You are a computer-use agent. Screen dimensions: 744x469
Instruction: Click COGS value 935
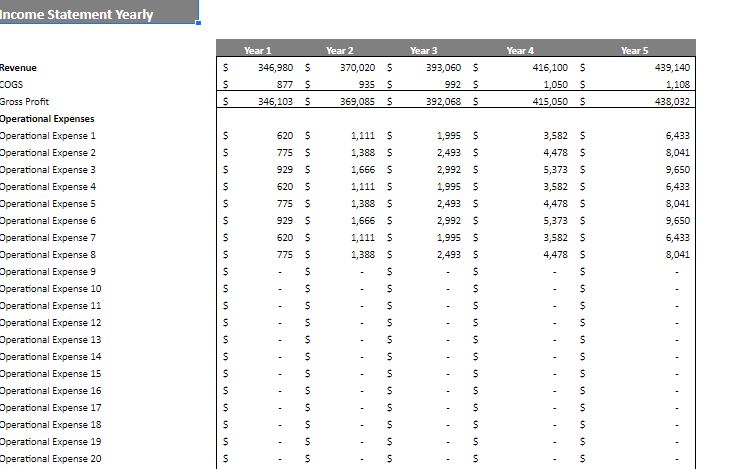pos(367,84)
